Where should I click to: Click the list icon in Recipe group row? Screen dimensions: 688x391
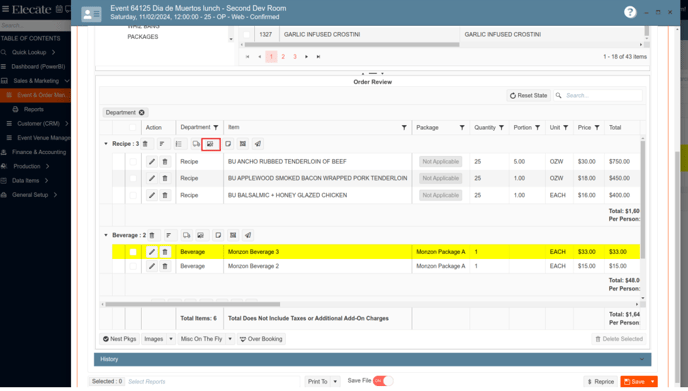(x=179, y=144)
